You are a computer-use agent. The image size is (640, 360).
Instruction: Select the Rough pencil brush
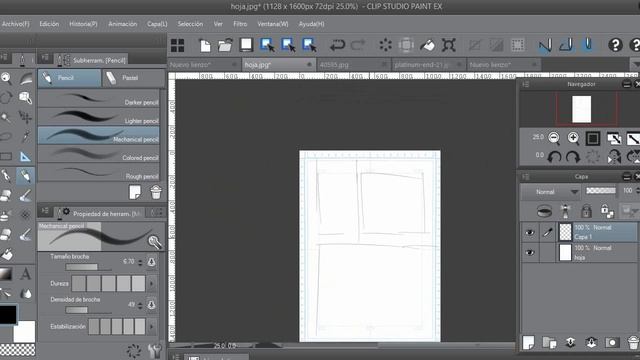98,172
